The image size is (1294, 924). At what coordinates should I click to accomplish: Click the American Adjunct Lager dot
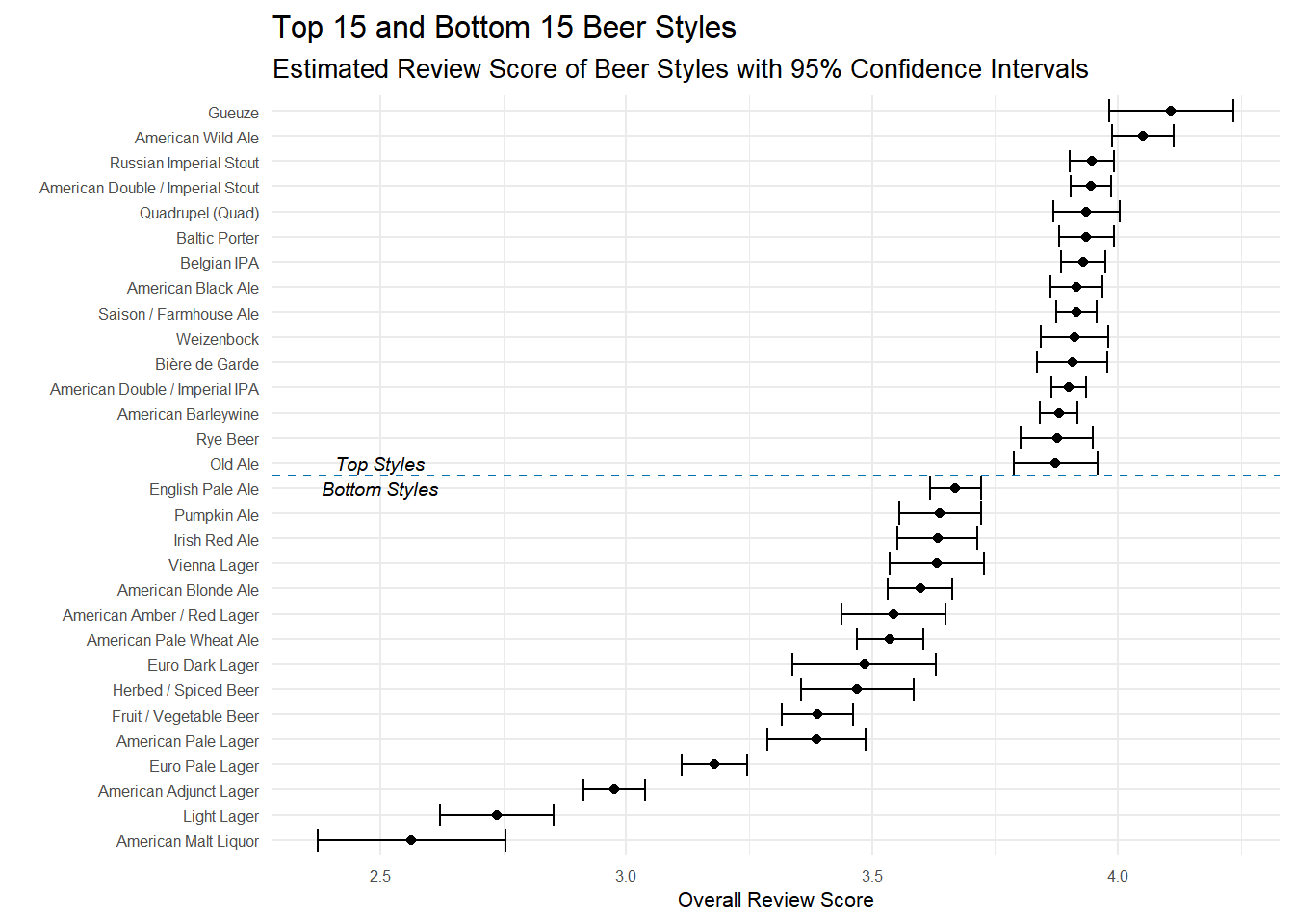click(614, 789)
